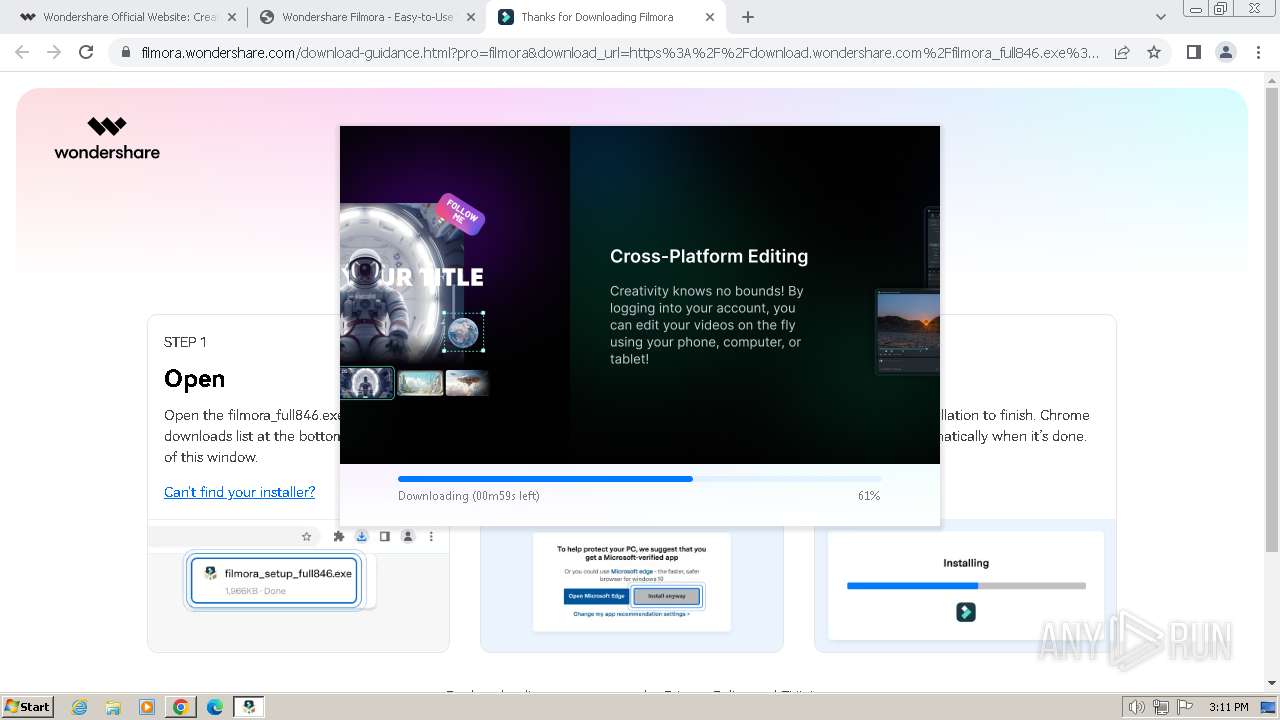Click the 61% progress value

tap(869, 496)
